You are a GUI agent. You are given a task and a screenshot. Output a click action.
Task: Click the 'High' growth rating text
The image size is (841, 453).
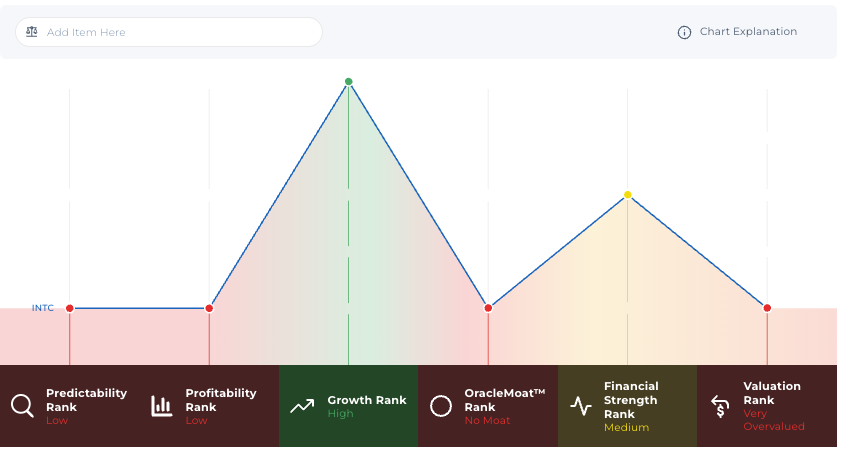[x=341, y=413]
